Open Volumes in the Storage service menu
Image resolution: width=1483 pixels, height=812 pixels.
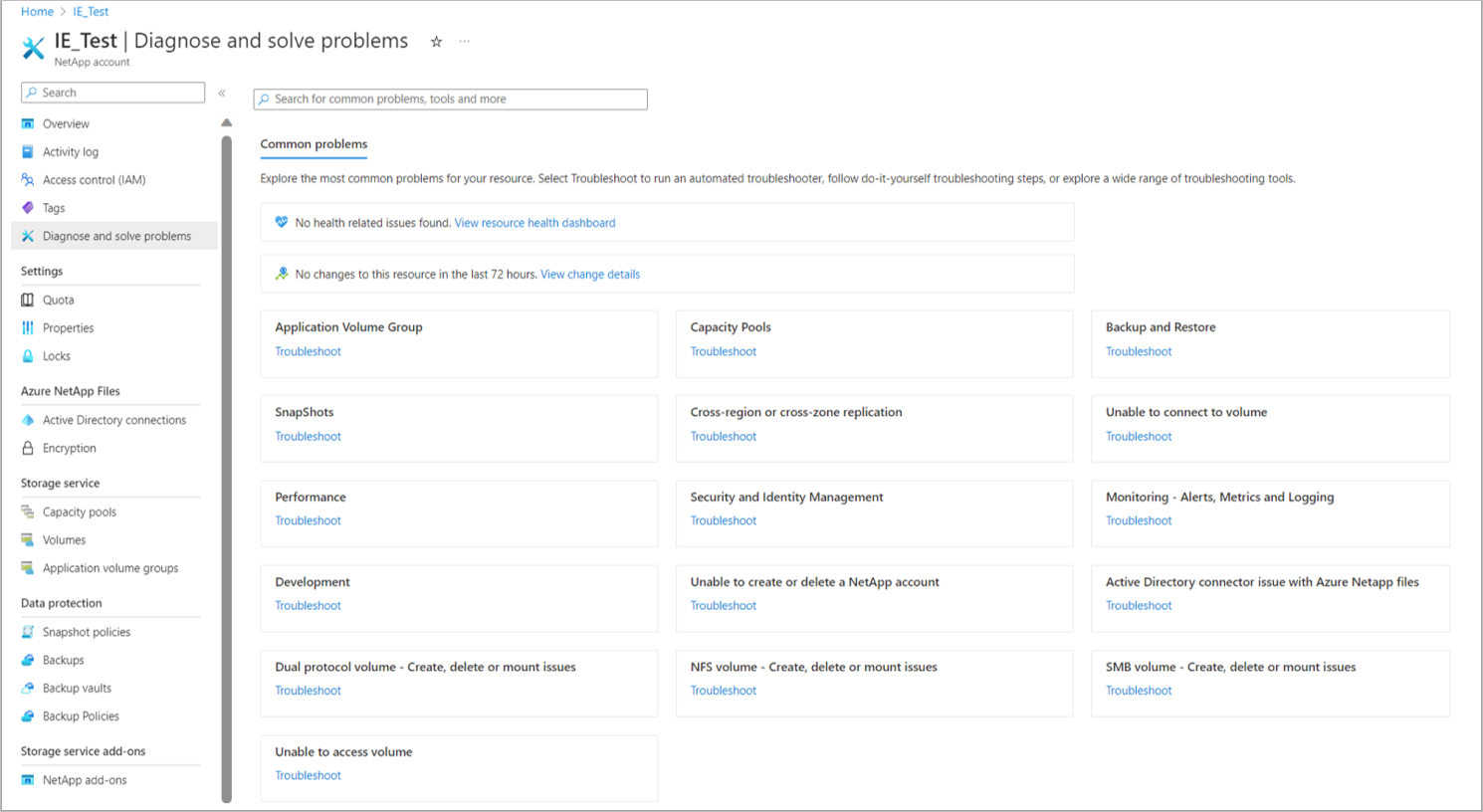tap(64, 540)
